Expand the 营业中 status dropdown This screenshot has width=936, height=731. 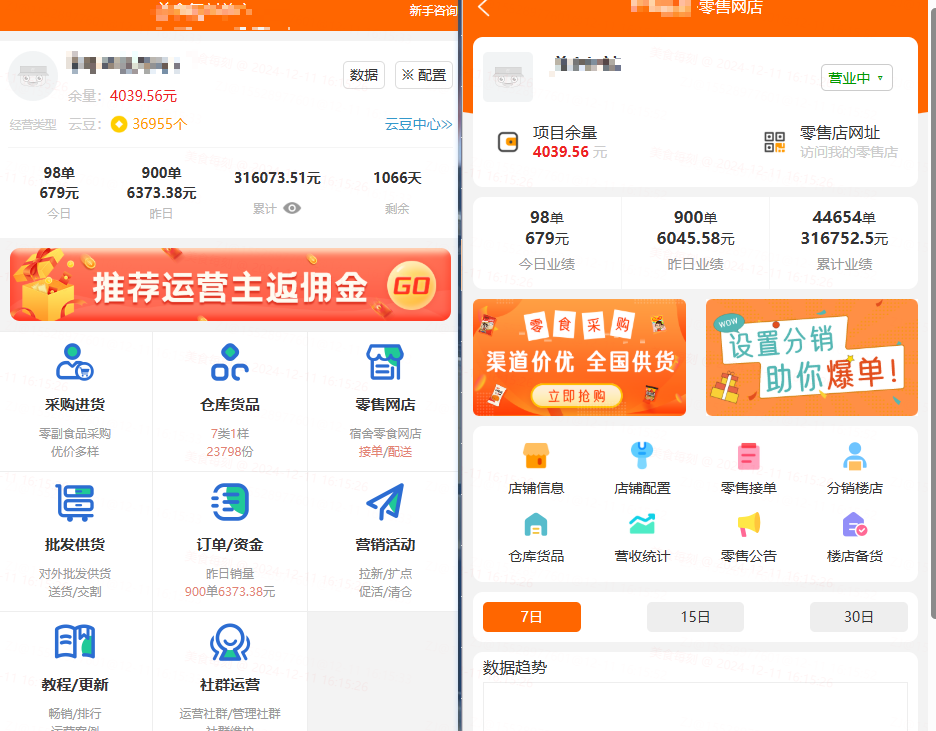point(857,78)
